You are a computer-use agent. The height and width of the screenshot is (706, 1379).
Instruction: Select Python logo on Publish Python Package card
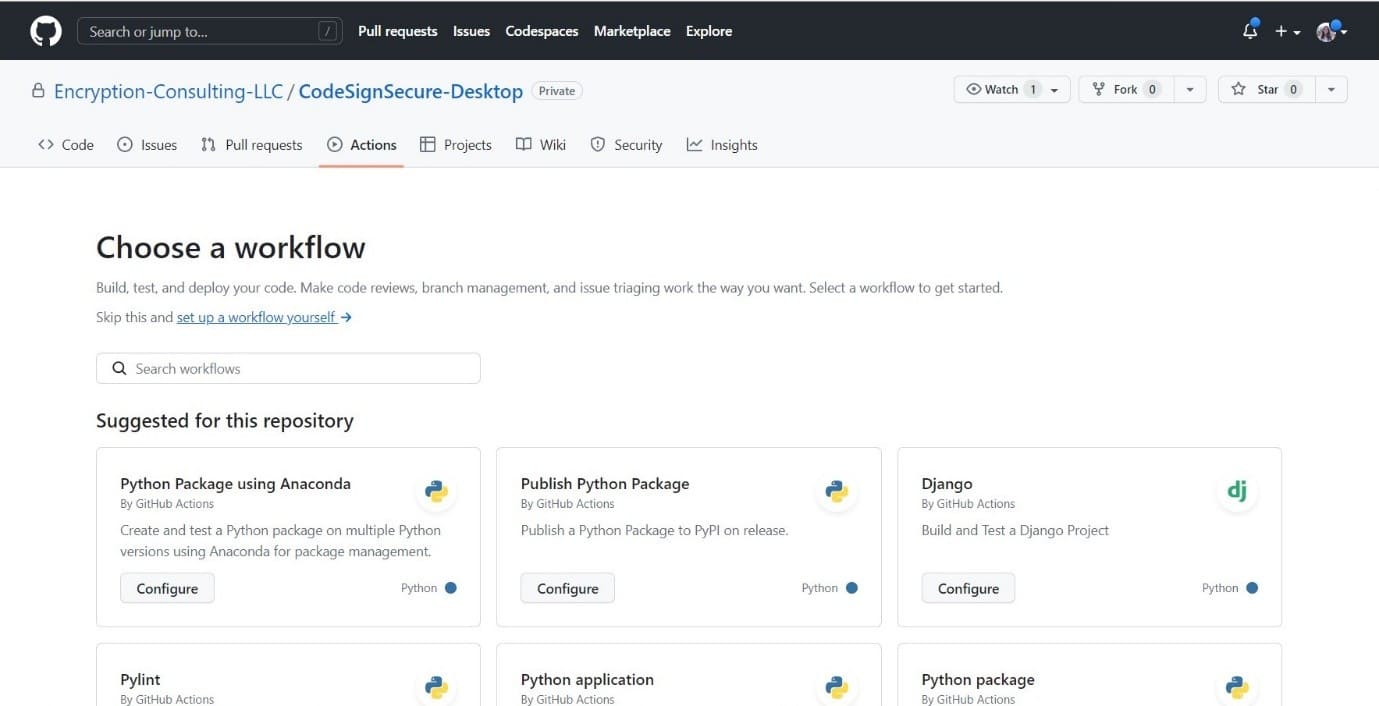837,491
